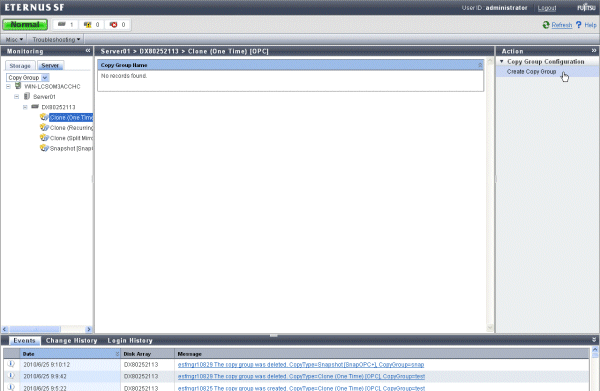Click the administrator user ID text
The image size is (600, 391).
click(506, 8)
